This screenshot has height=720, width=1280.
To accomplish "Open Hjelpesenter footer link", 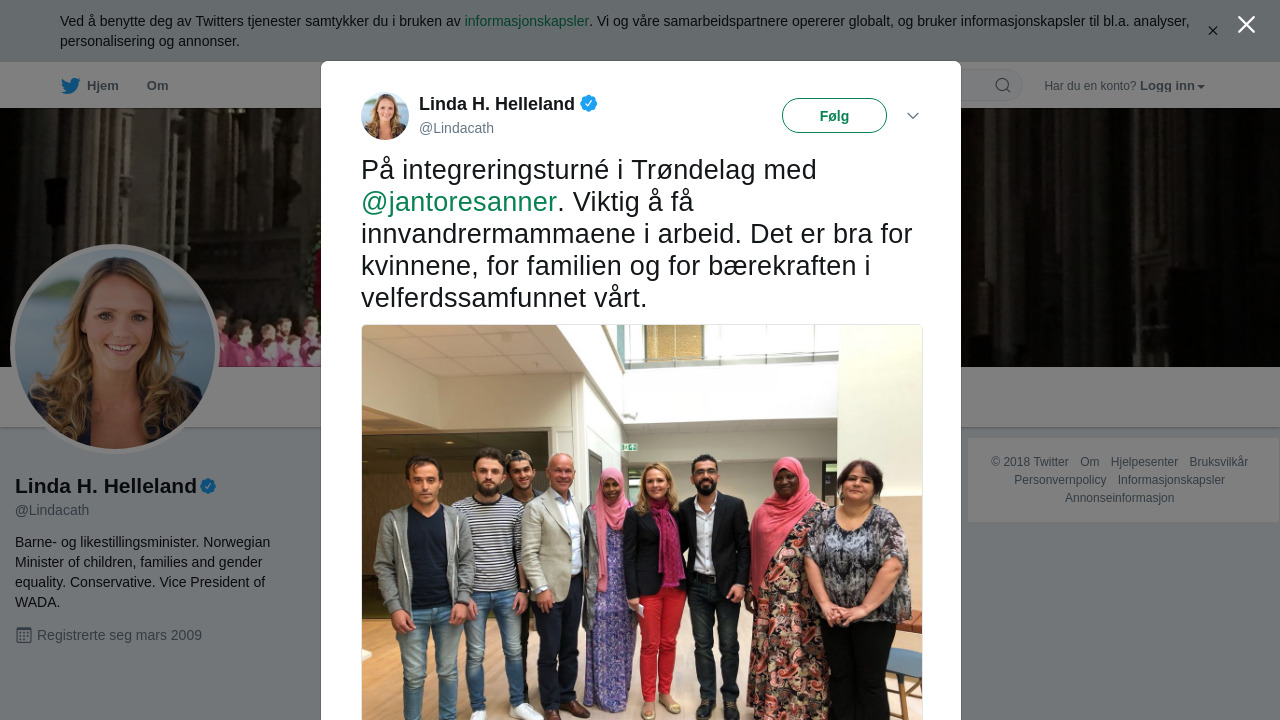I will (x=1144, y=462).
